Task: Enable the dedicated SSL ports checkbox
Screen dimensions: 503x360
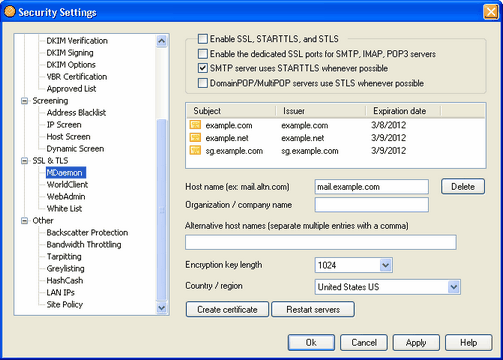Action: click(x=203, y=54)
